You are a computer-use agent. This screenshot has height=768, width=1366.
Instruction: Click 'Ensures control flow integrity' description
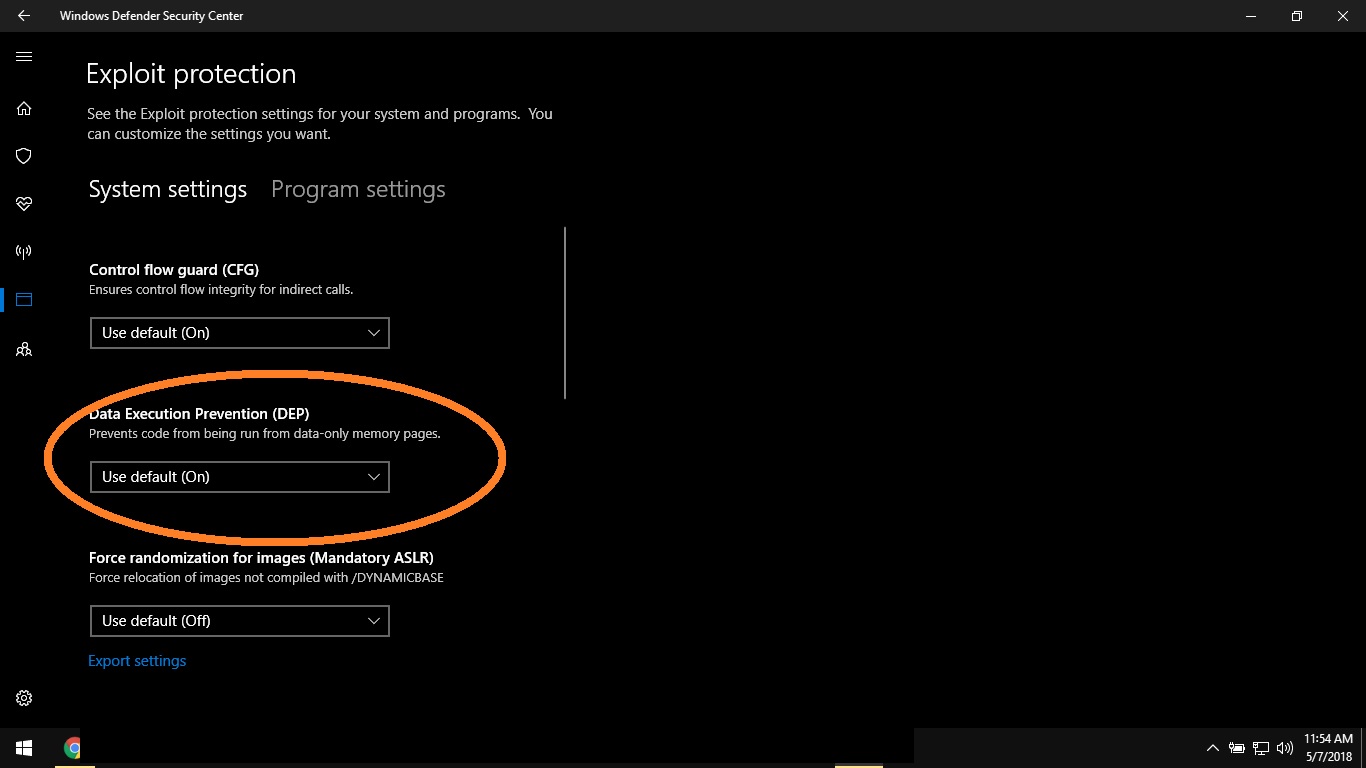tap(221, 290)
